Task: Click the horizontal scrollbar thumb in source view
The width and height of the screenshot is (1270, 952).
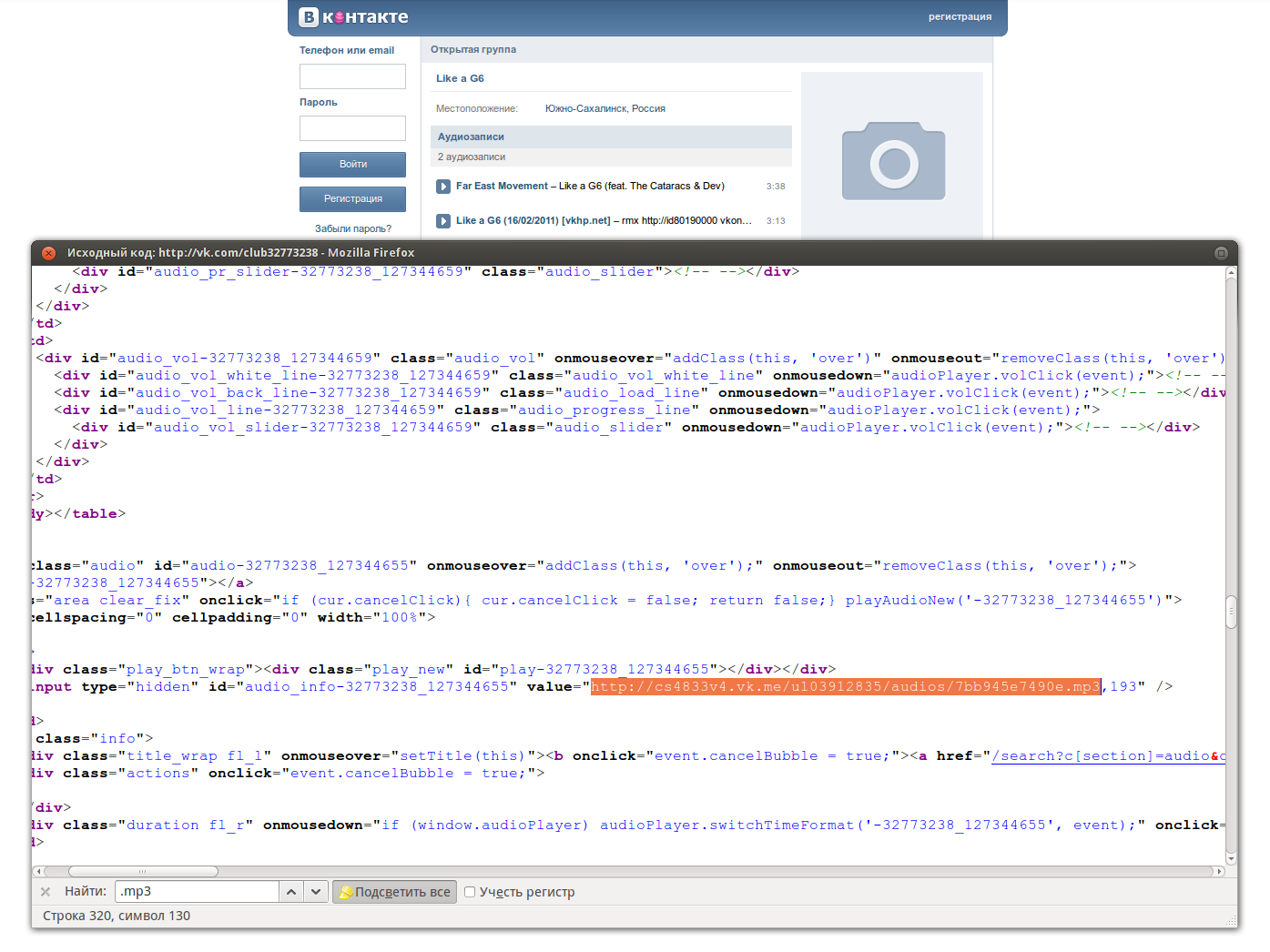Action: (x=143, y=872)
